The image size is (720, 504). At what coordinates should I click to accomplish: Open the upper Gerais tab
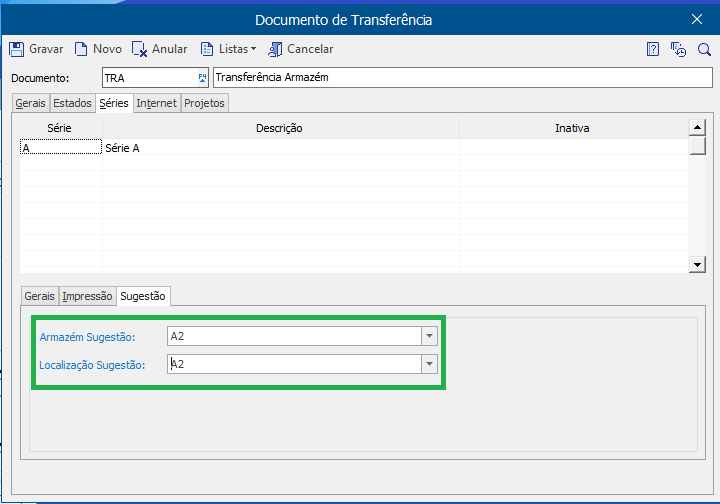[30, 103]
